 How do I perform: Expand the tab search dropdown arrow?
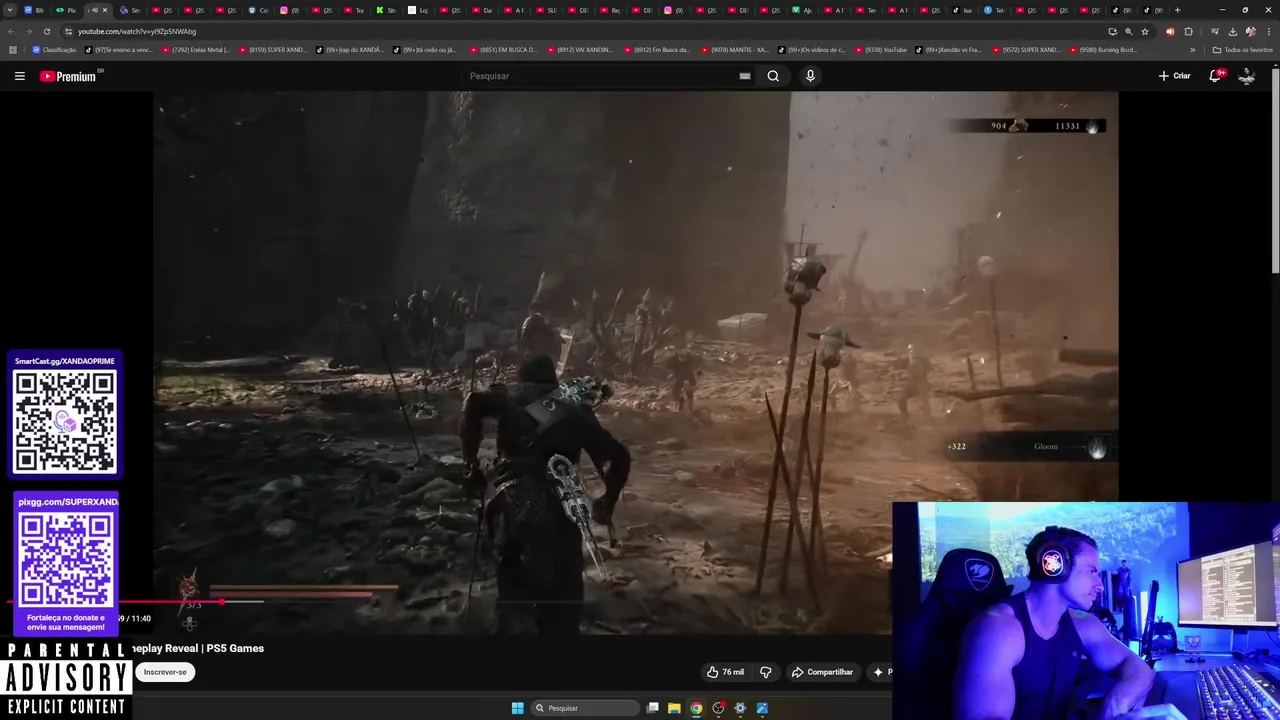10,10
